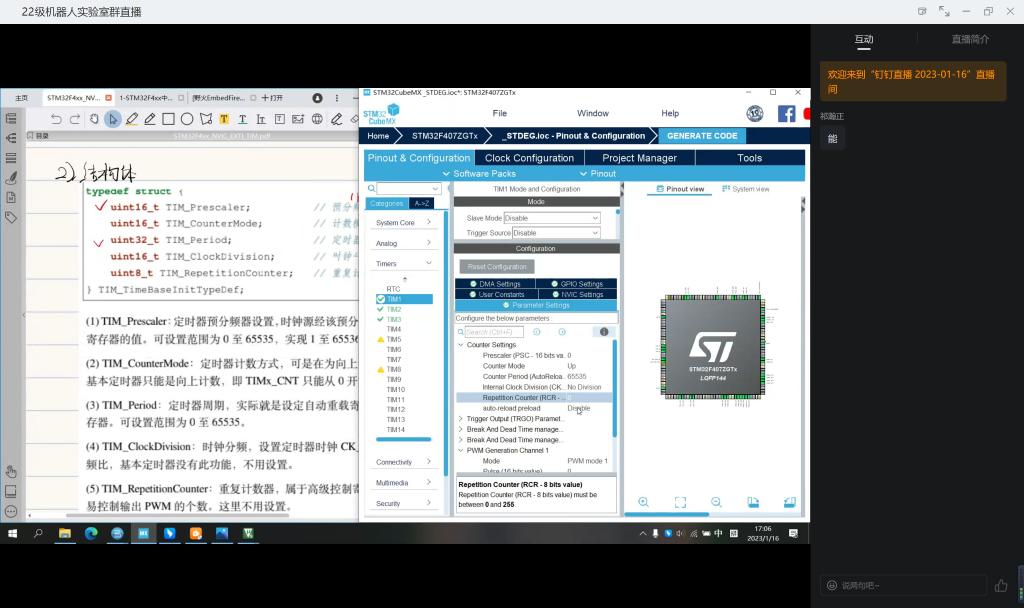The width and height of the screenshot is (1024, 608).
Task: Click the zoom in icon under pinout
Action: tap(643, 502)
